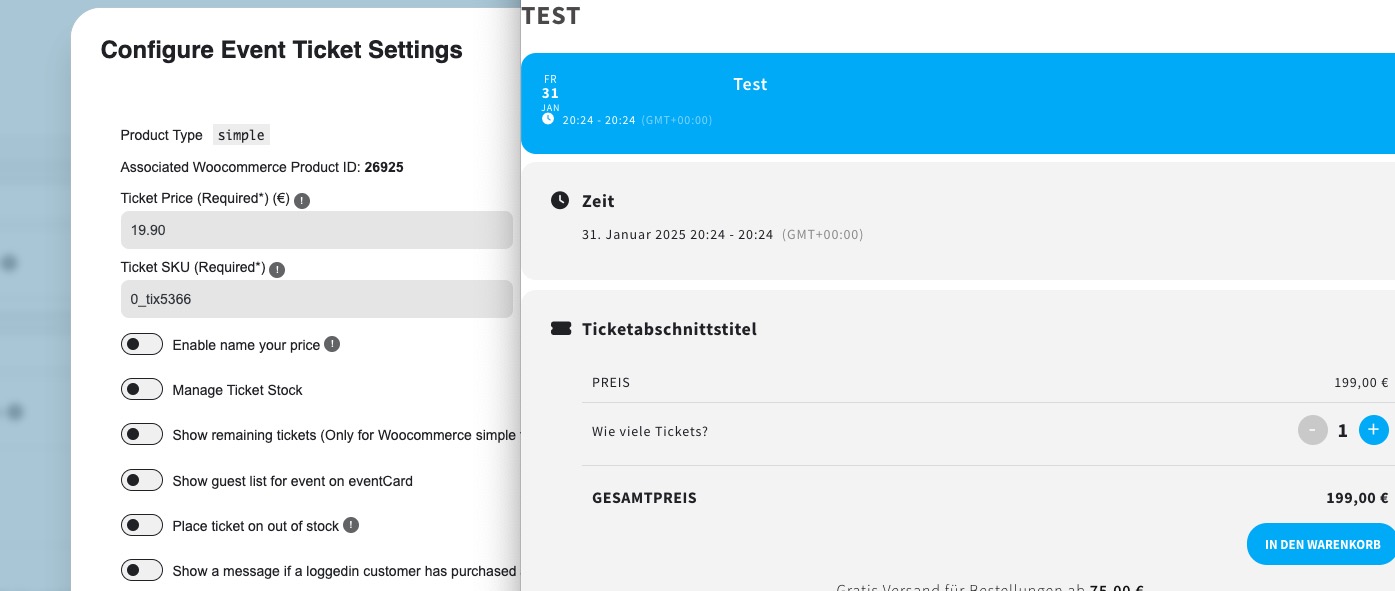Image resolution: width=1395 pixels, height=591 pixels.
Task: Click the Ticket Price info icon
Action: coord(302,200)
